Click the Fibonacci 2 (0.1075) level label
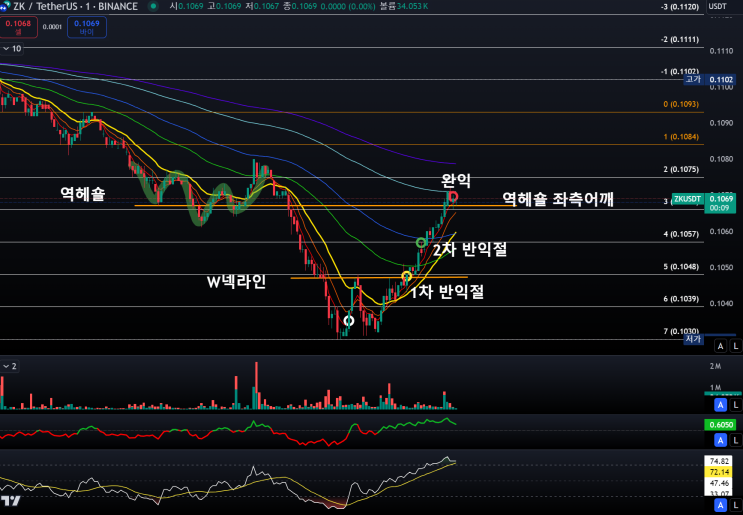The height and width of the screenshot is (515, 743). pyautogui.click(x=681, y=169)
